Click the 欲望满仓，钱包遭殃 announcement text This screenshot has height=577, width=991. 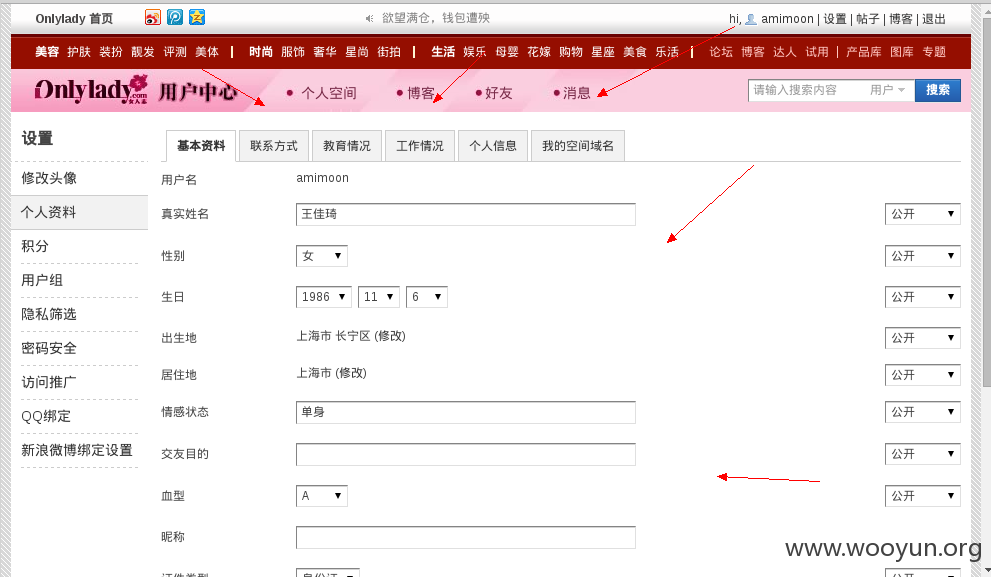pos(436,18)
